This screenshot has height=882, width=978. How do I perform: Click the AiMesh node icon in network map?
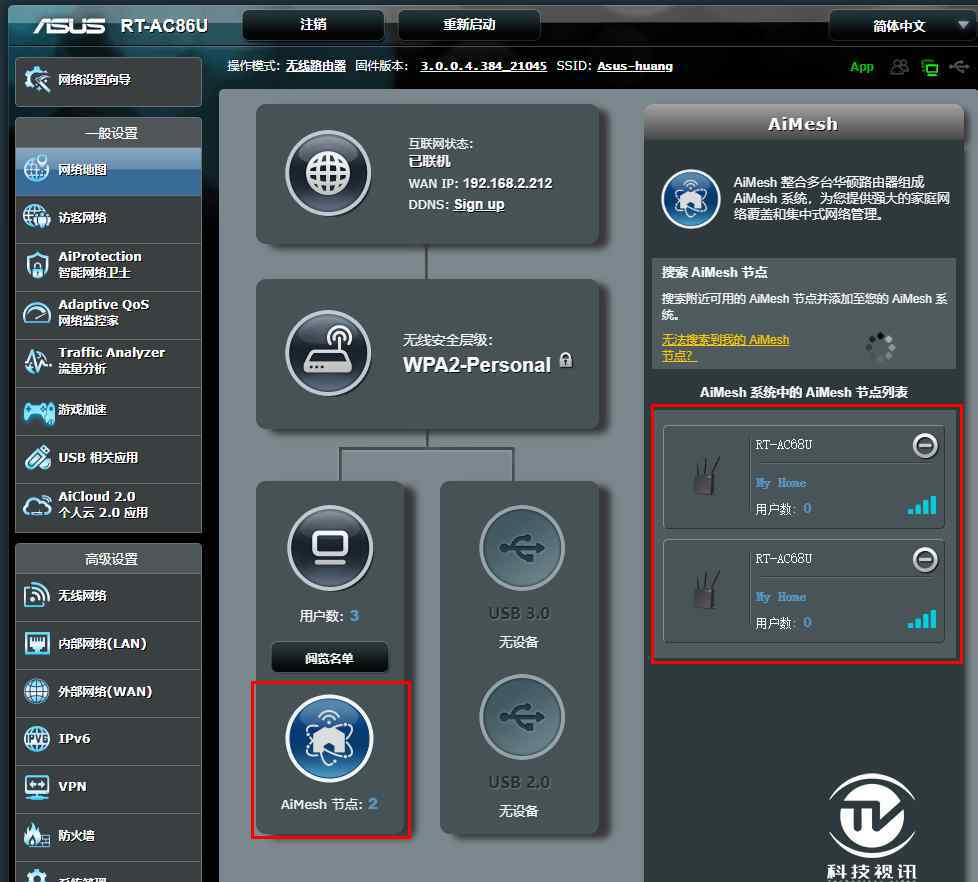click(329, 739)
